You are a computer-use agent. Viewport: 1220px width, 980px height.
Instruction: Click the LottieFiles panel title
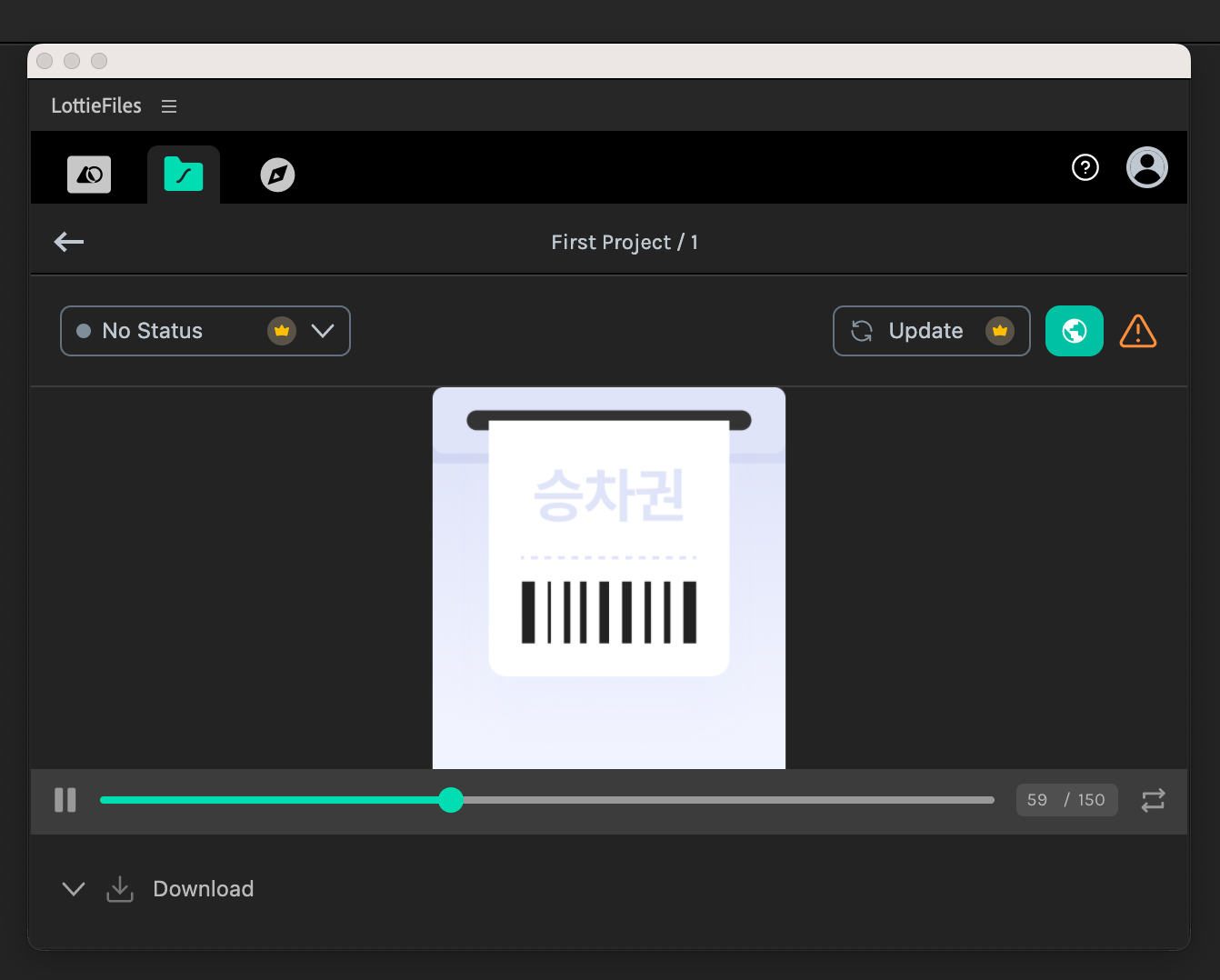coord(96,106)
